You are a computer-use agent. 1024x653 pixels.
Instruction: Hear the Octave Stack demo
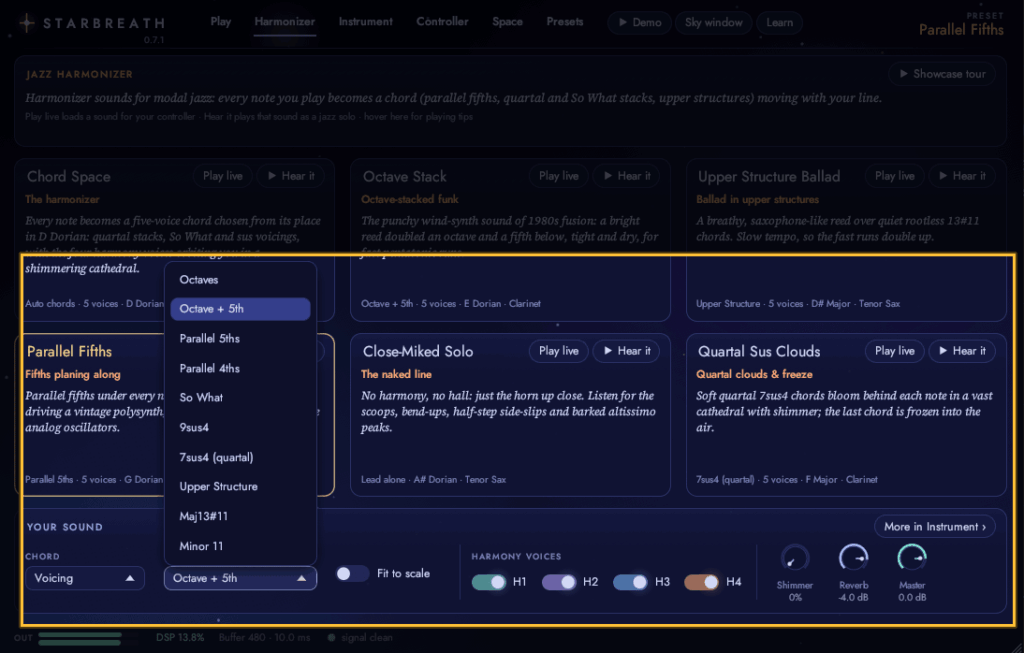tap(626, 176)
